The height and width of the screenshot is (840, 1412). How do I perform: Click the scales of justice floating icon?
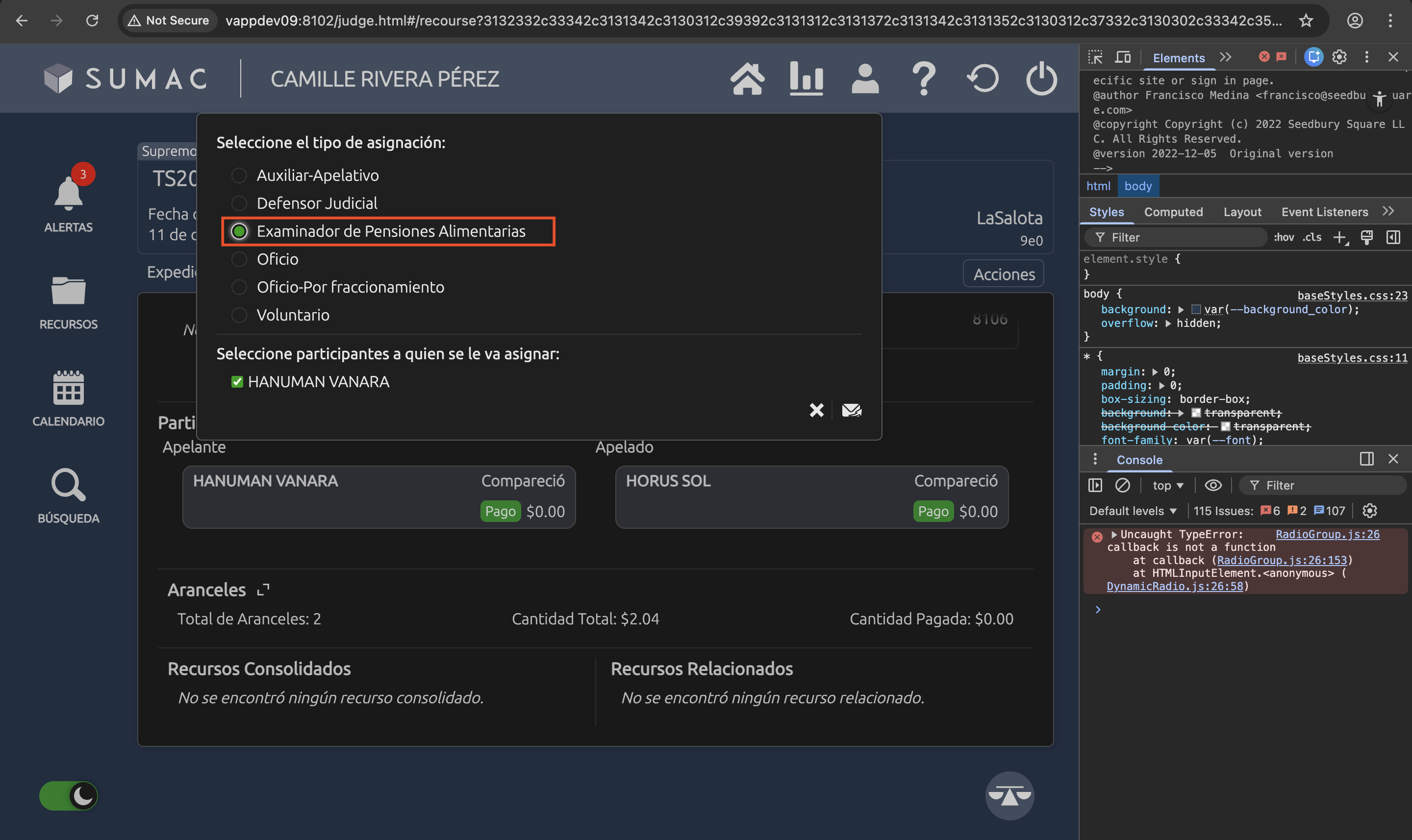1009,795
